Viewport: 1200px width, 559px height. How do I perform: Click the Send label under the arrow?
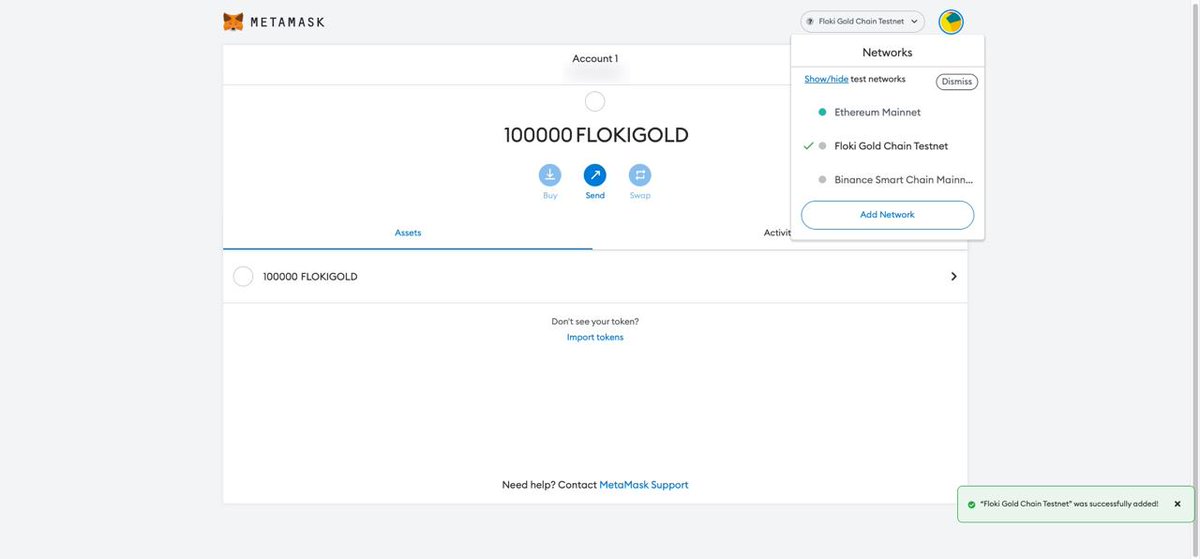595,196
